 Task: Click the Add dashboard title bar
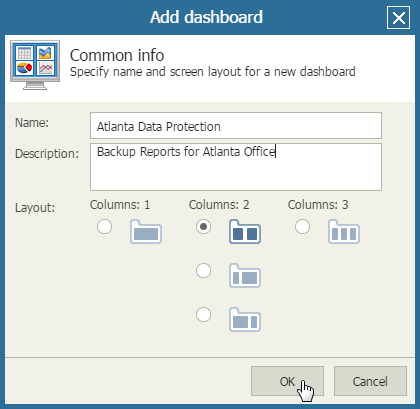tap(206, 17)
